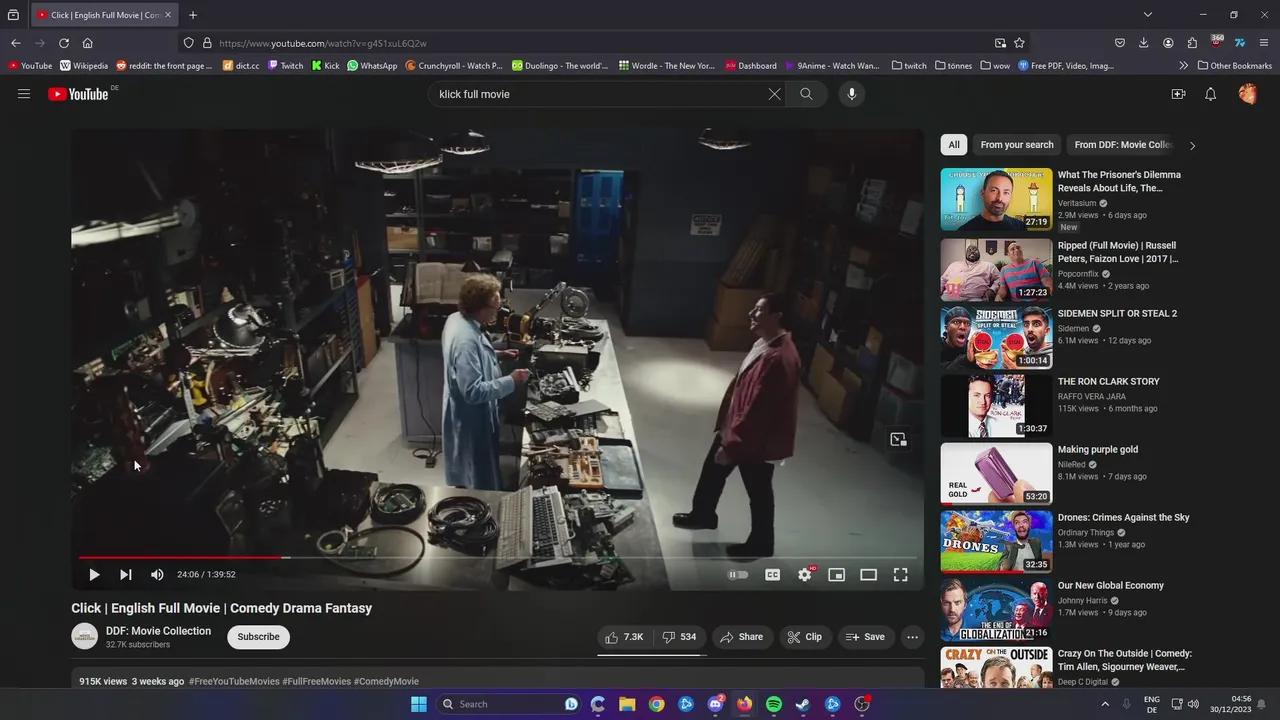1280x720 pixels.
Task: Start voice search with microphone
Action: click(852, 94)
